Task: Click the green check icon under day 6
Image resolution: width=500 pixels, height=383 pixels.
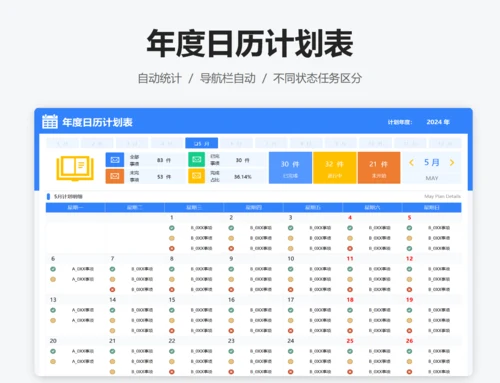Action: pos(53,269)
